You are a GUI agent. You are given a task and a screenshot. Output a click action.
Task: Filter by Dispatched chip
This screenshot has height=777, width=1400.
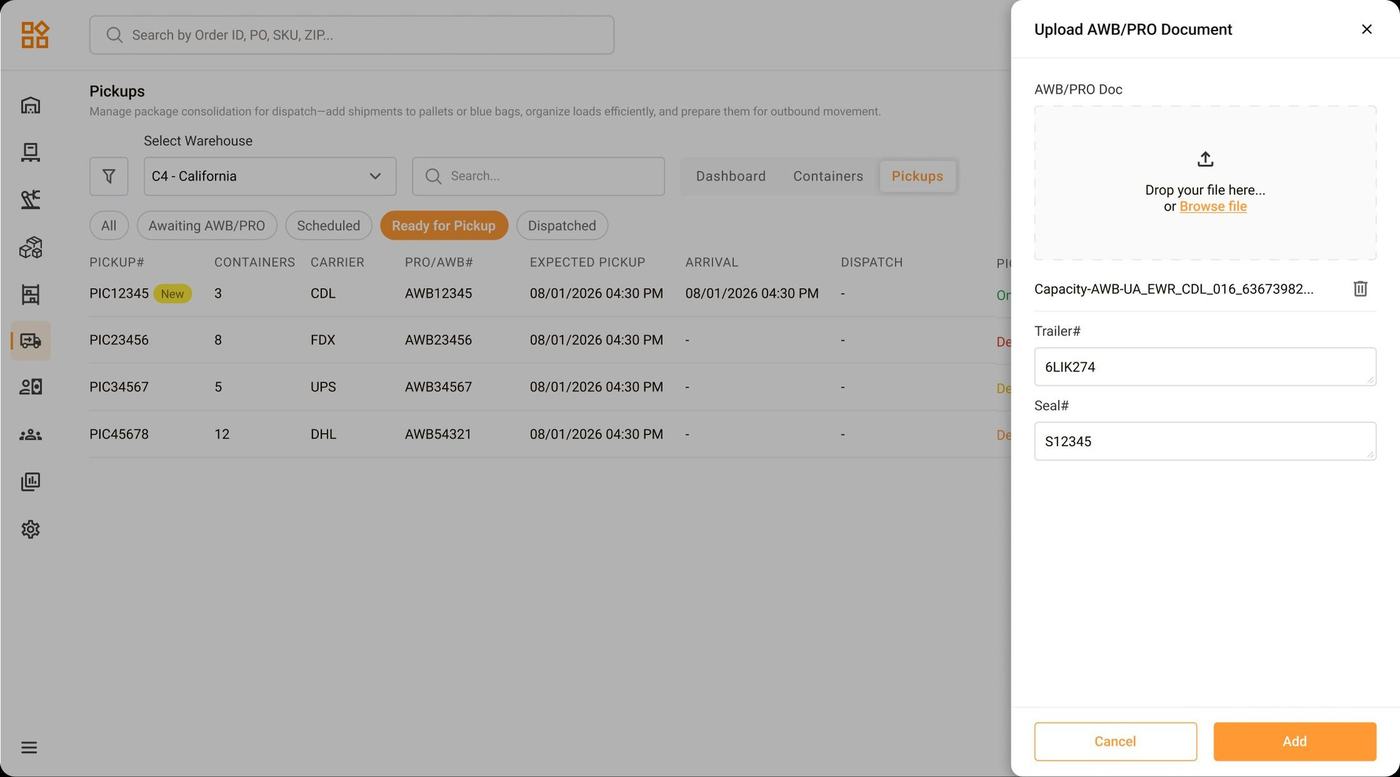tap(562, 226)
